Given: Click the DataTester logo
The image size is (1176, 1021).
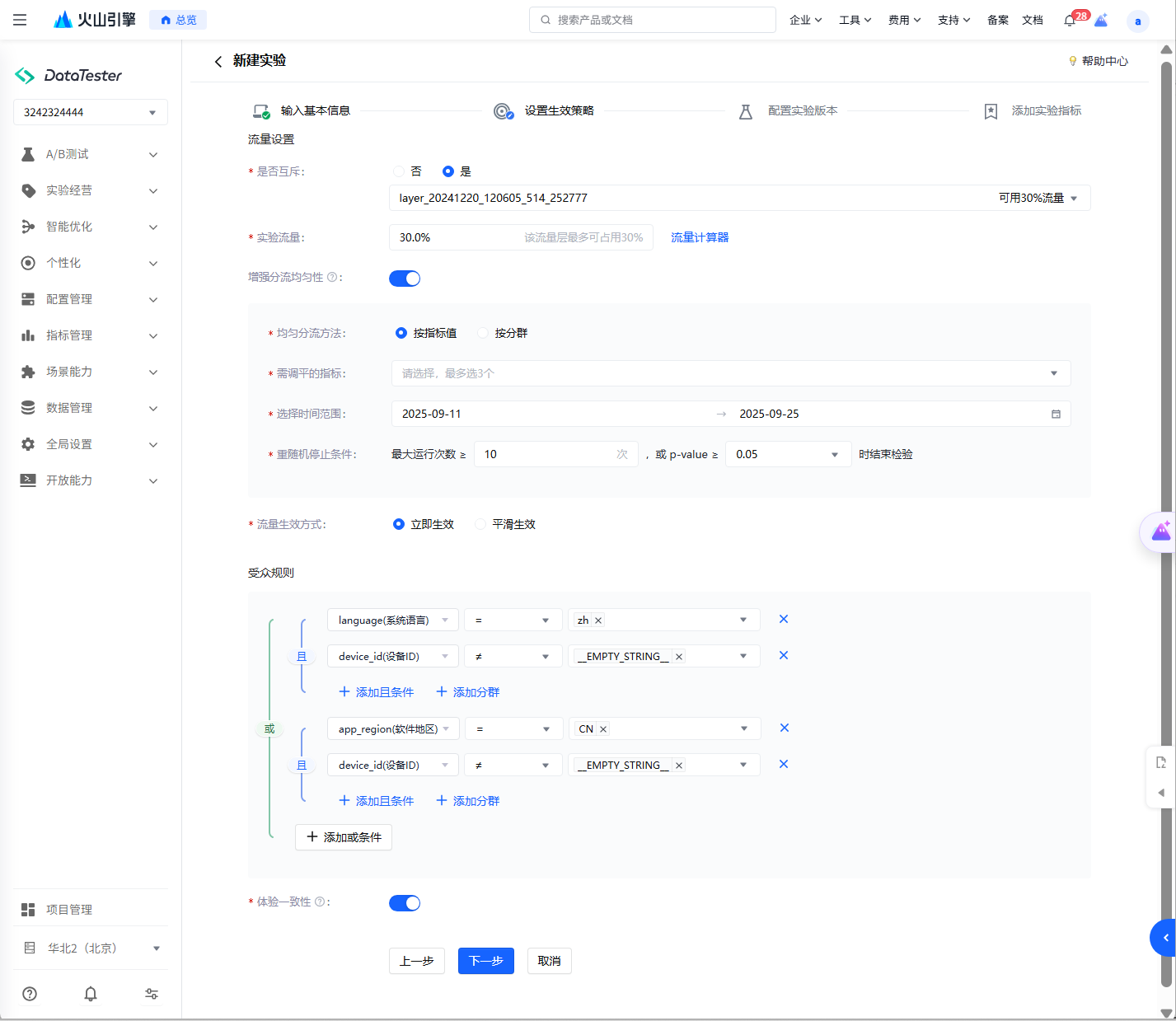Looking at the screenshot, I should [68, 76].
